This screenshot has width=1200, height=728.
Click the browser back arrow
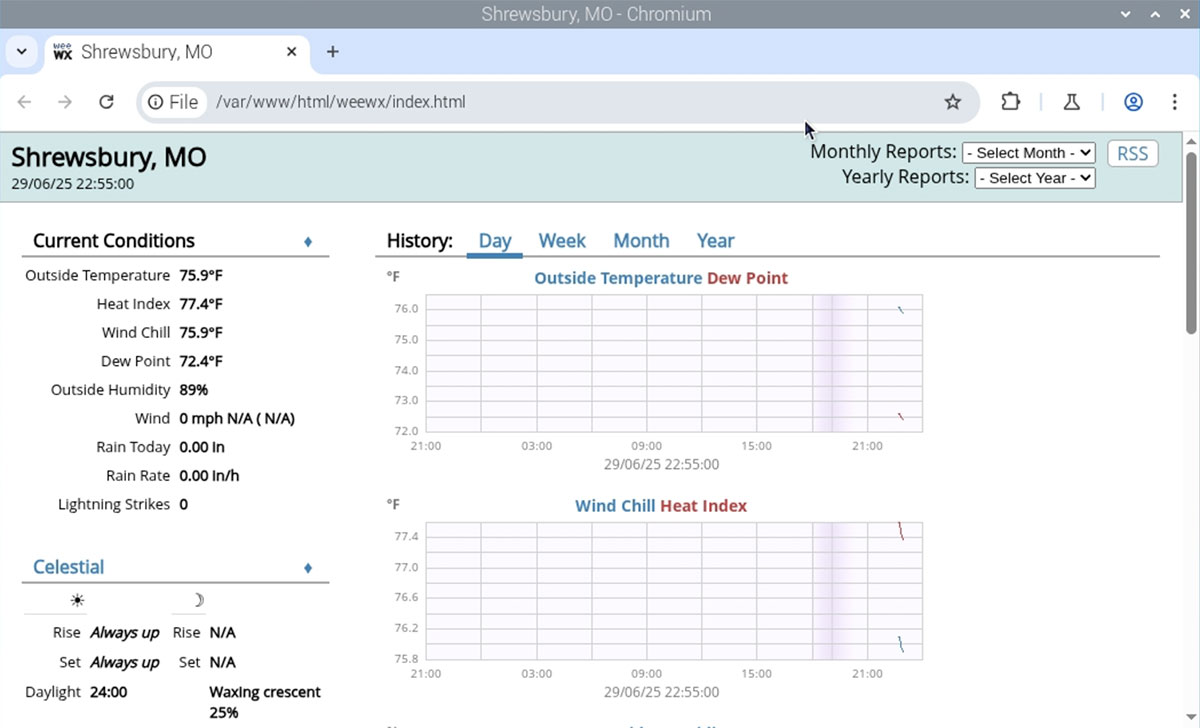pyautogui.click(x=25, y=102)
